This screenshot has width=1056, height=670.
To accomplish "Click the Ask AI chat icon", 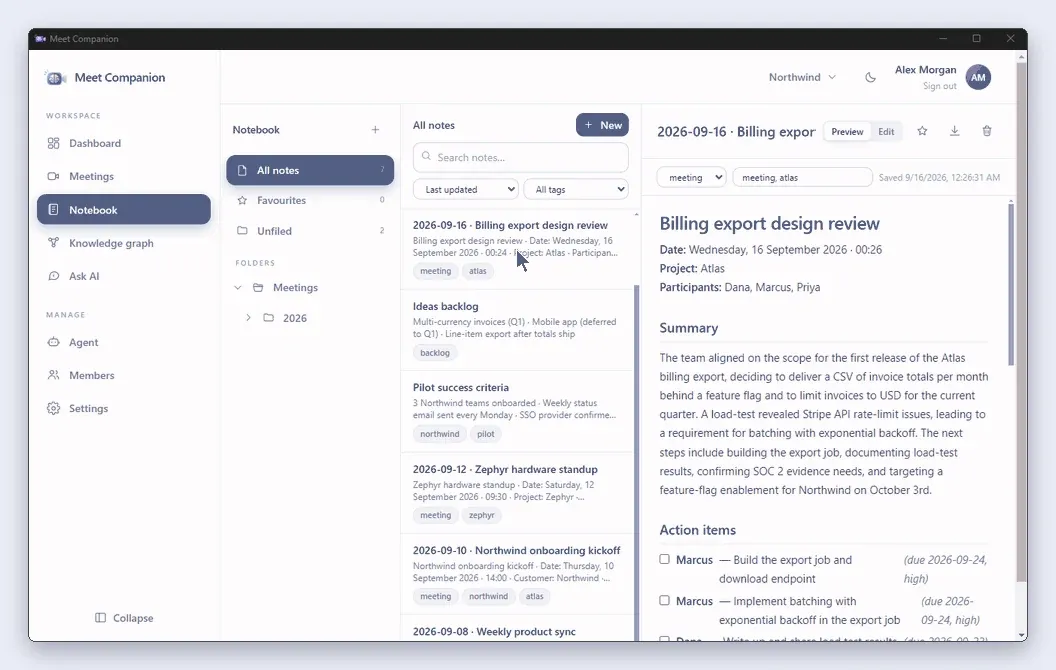I will (54, 276).
